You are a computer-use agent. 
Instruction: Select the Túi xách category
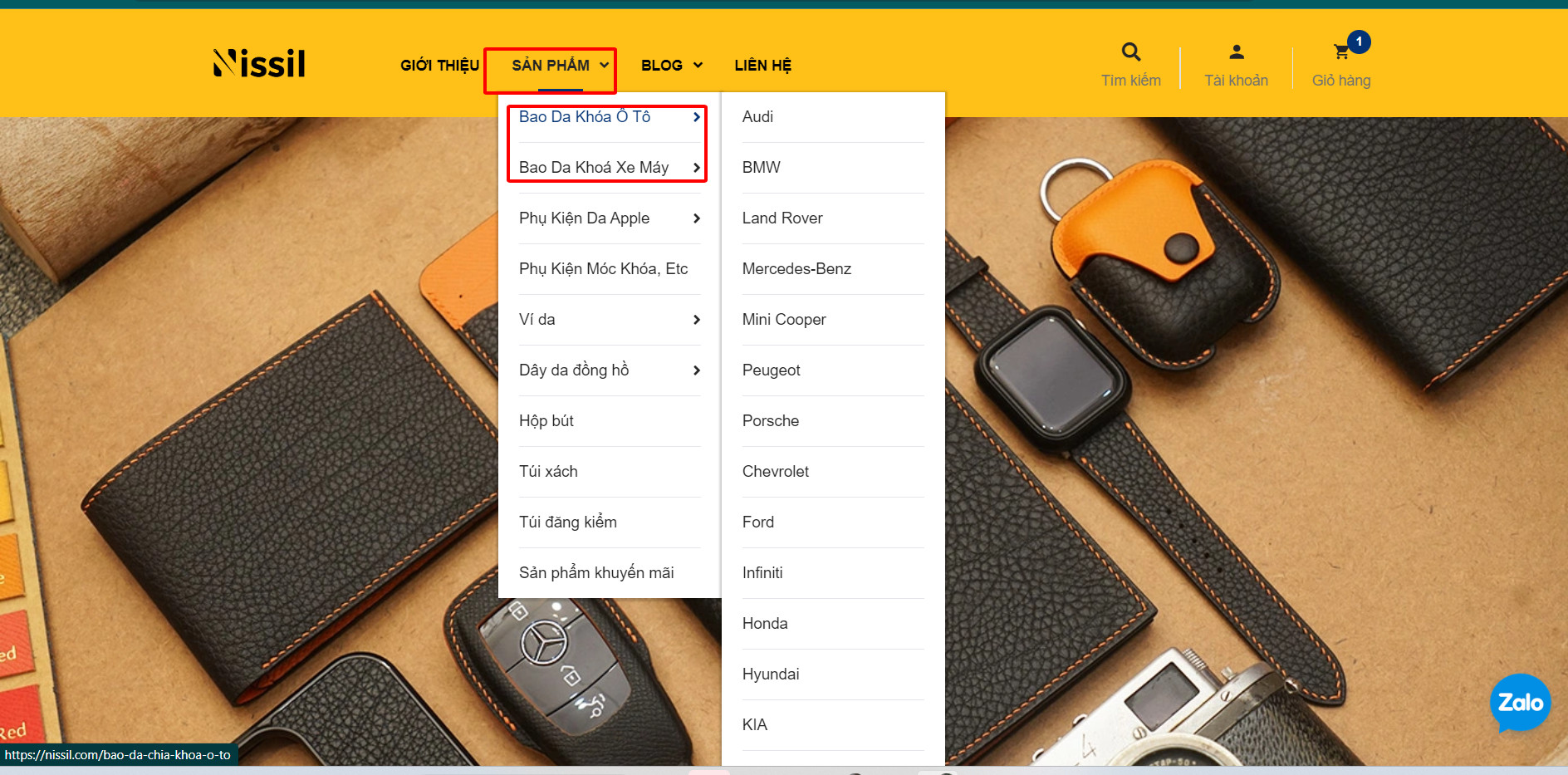548,472
